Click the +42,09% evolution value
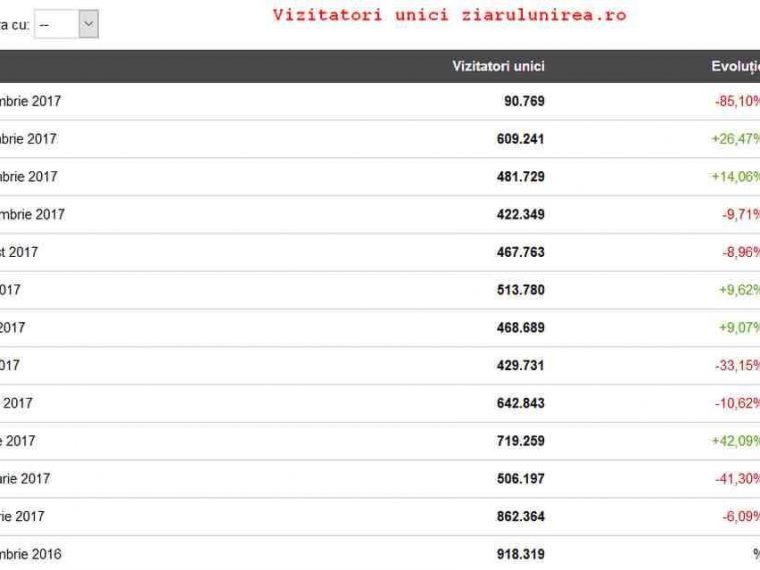760x570 pixels. (735, 441)
